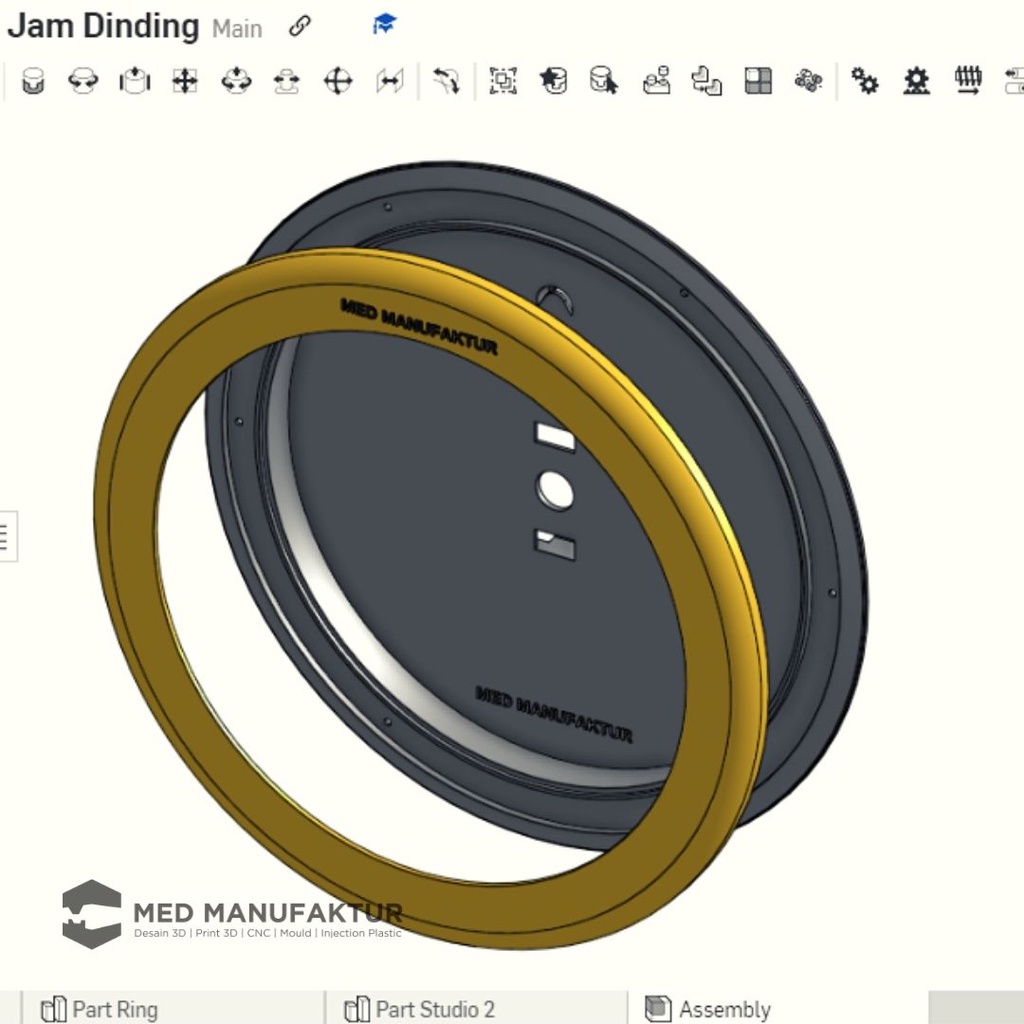Click the cylinder with cursor toolbar icon
This screenshot has height=1024, width=1024.
click(603, 81)
